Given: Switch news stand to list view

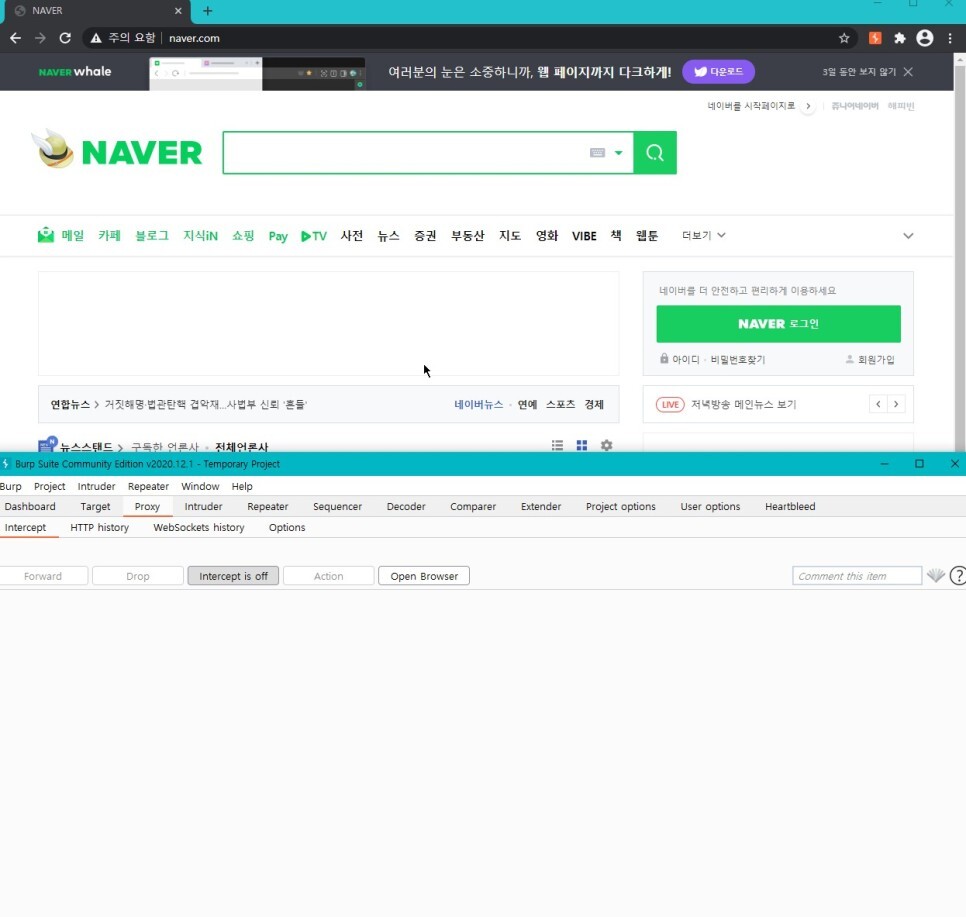Looking at the screenshot, I should pyautogui.click(x=558, y=445).
